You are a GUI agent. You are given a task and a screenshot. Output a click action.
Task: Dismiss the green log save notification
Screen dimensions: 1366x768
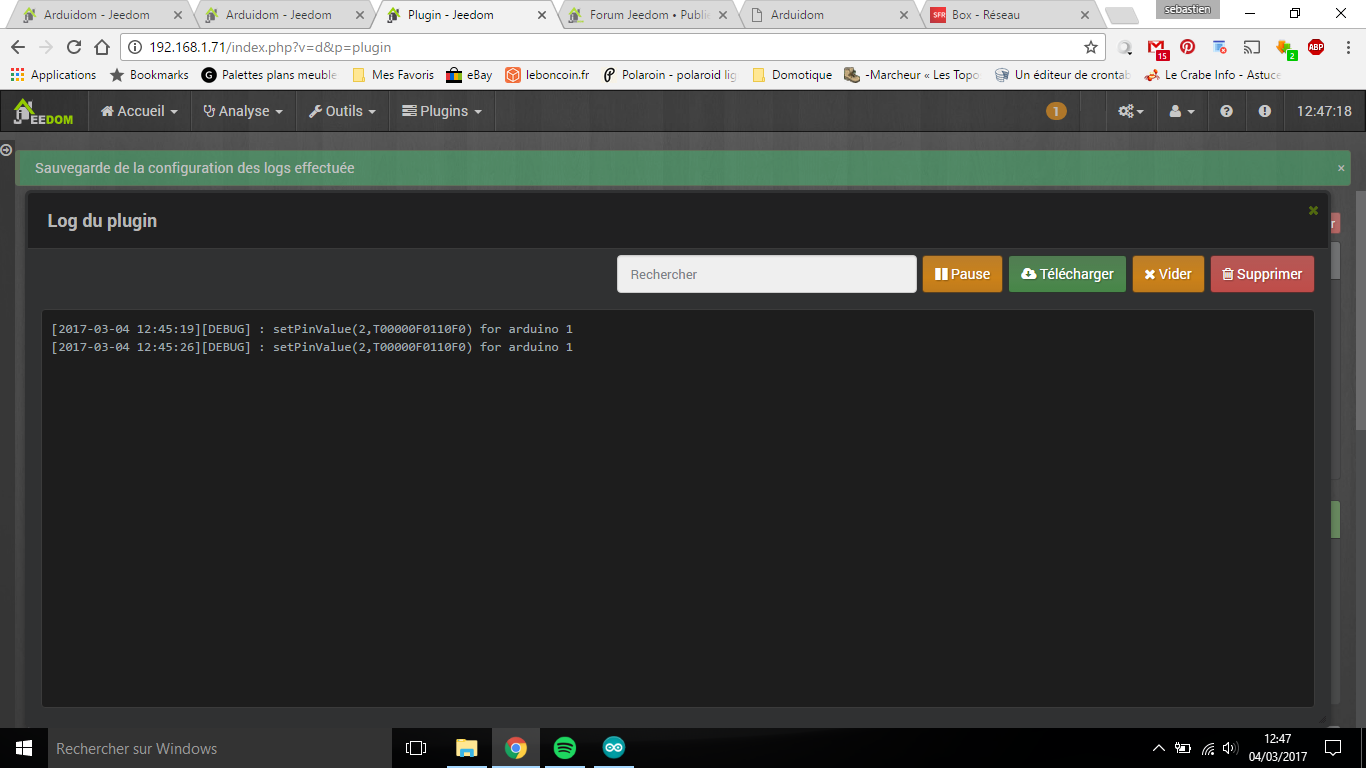coord(1341,168)
